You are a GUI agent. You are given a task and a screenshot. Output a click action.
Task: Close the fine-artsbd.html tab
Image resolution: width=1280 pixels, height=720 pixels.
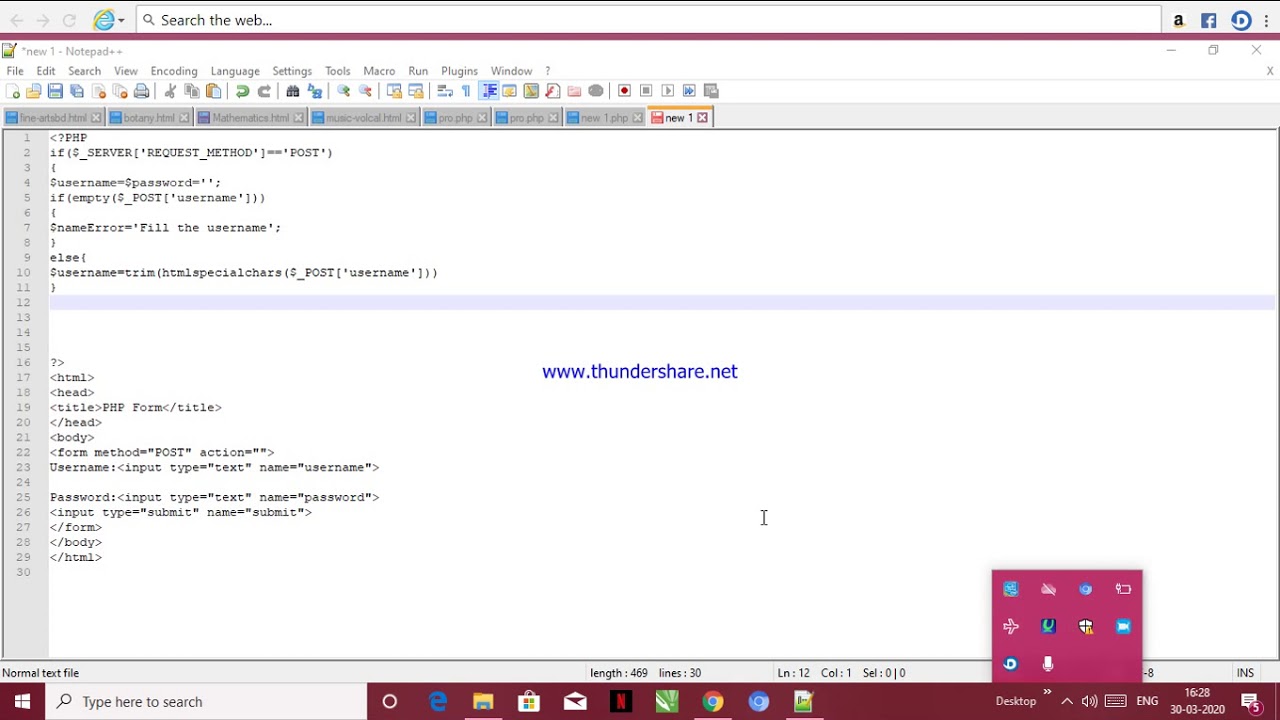96,118
